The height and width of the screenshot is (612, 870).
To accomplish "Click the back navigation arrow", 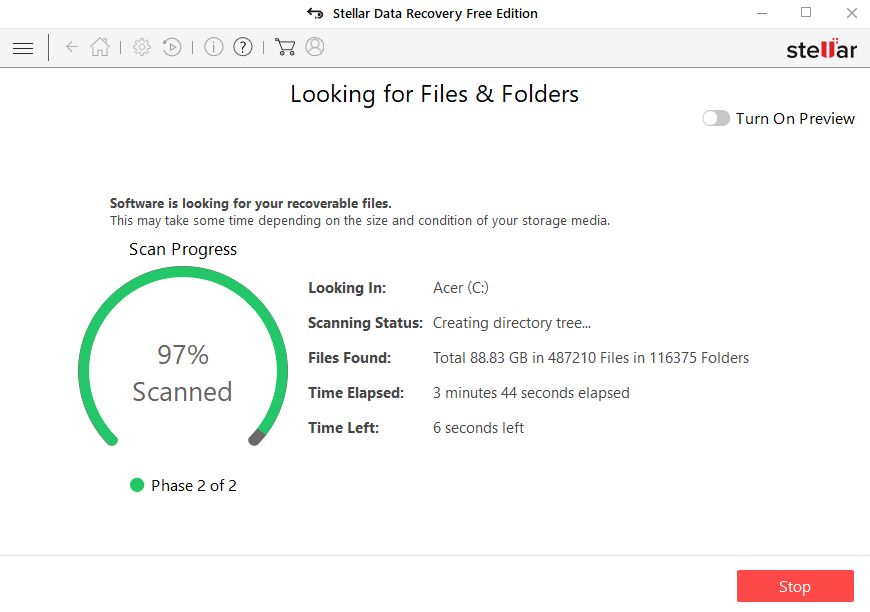I will pos(71,47).
